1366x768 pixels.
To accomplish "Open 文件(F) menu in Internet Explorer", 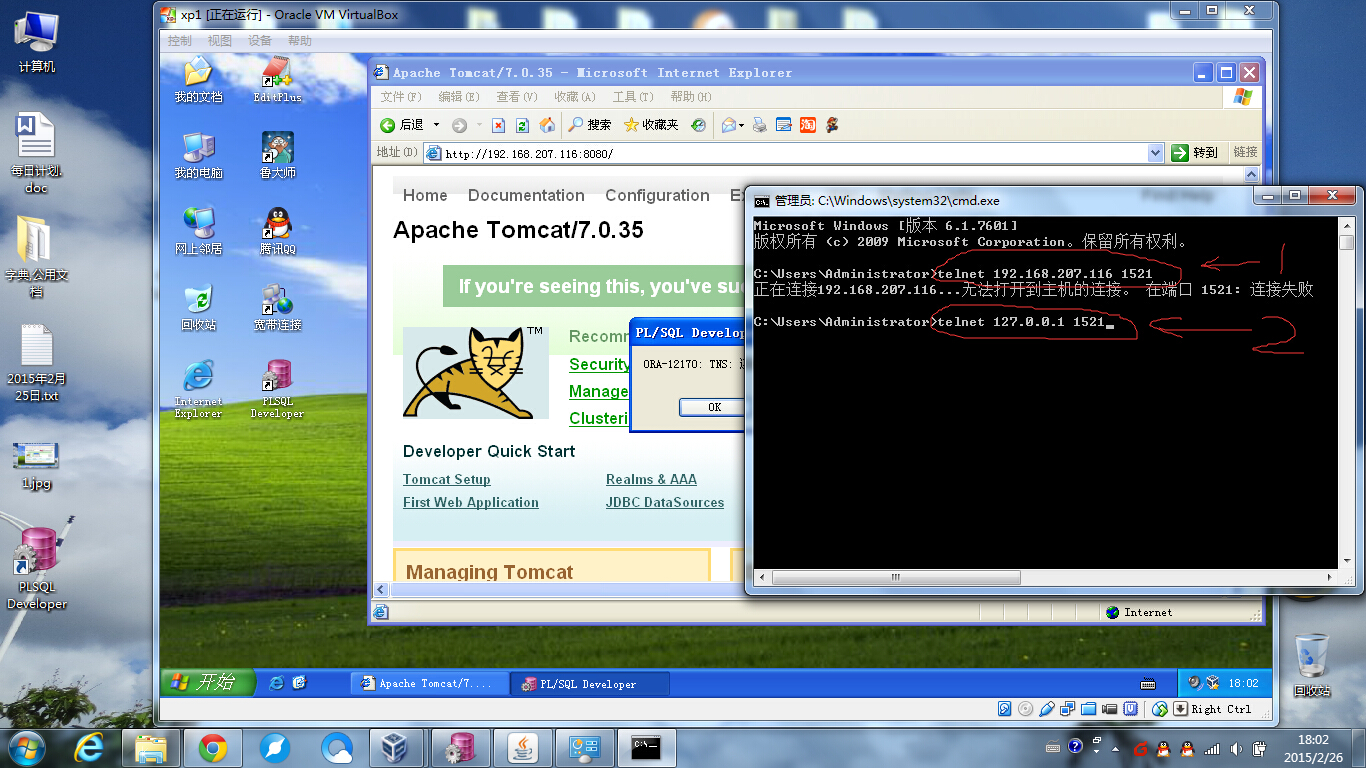I will (401, 97).
